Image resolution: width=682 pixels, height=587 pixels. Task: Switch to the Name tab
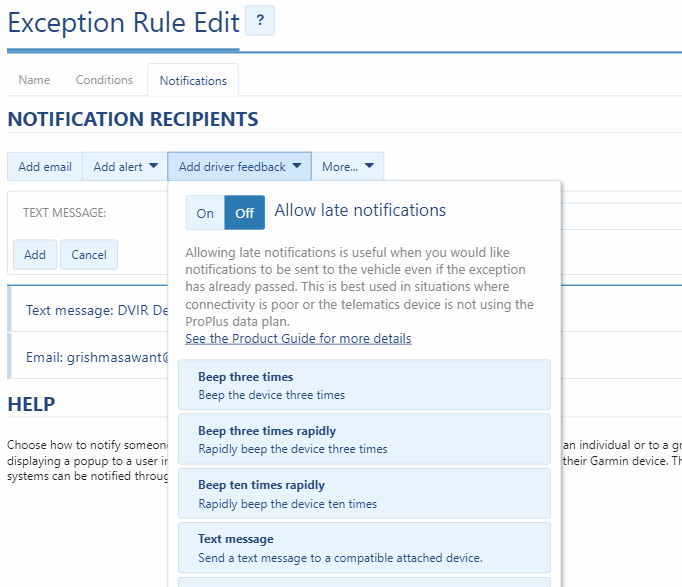[x=34, y=80]
